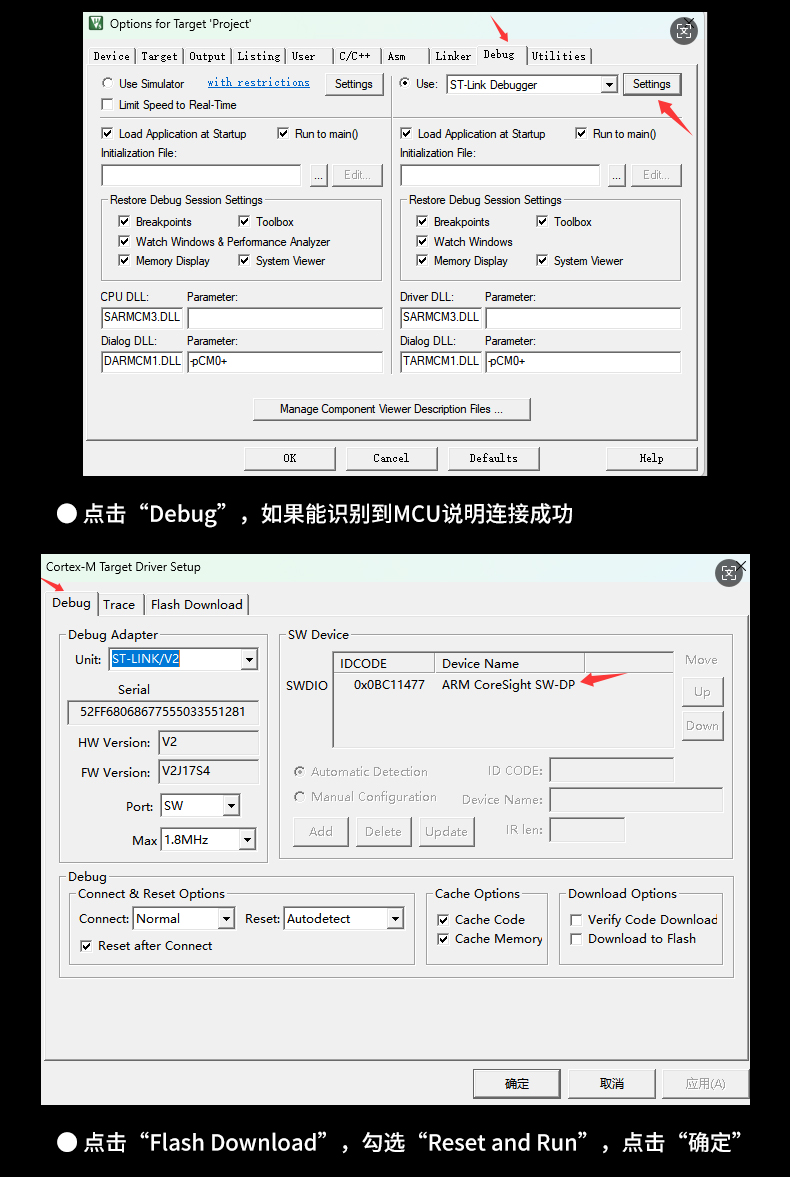The height and width of the screenshot is (1177, 790).
Task: Open the SW Port dropdown
Action: click(x=231, y=806)
